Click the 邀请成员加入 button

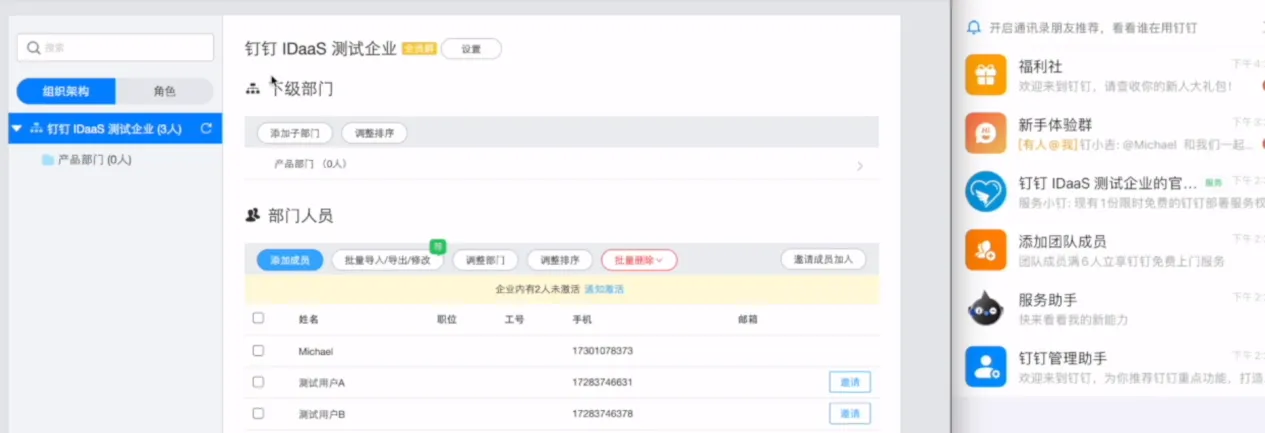823,259
